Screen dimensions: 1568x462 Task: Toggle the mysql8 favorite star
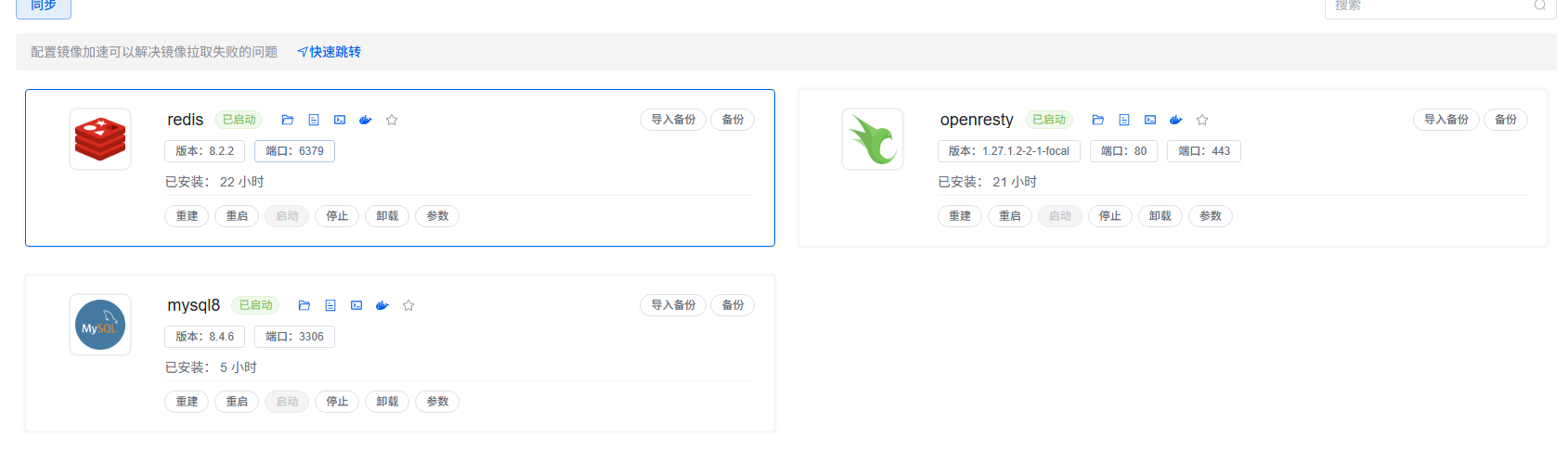pyautogui.click(x=408, y=305)
